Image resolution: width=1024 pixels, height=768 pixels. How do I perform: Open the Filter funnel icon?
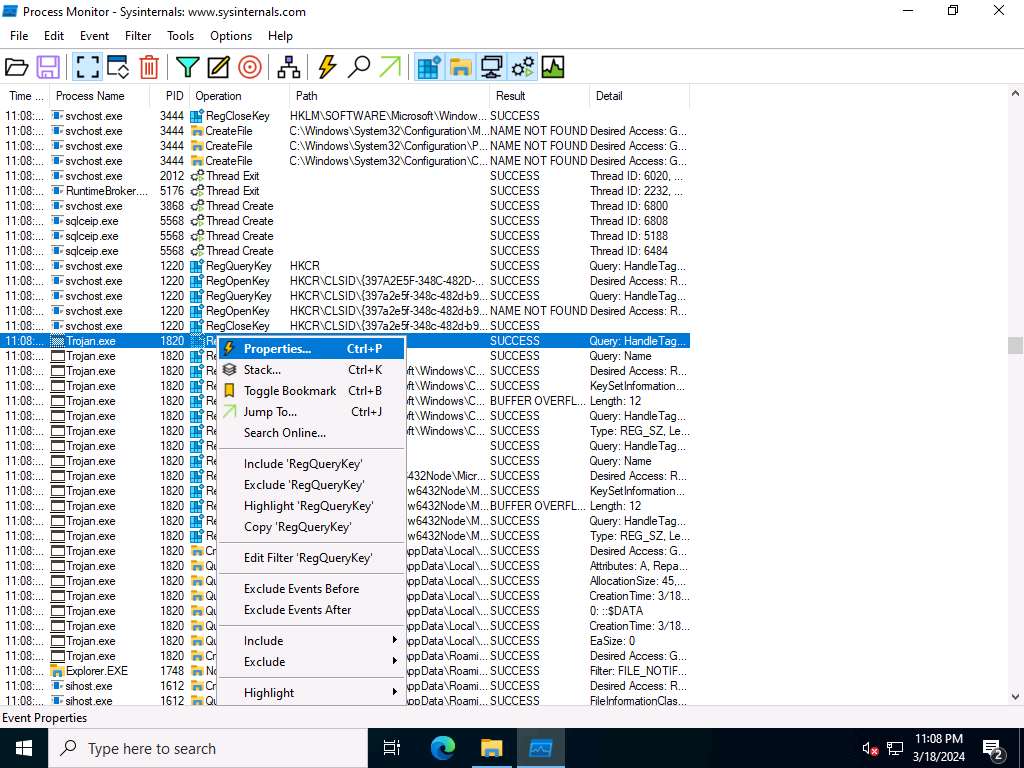[x=187, y=67]
